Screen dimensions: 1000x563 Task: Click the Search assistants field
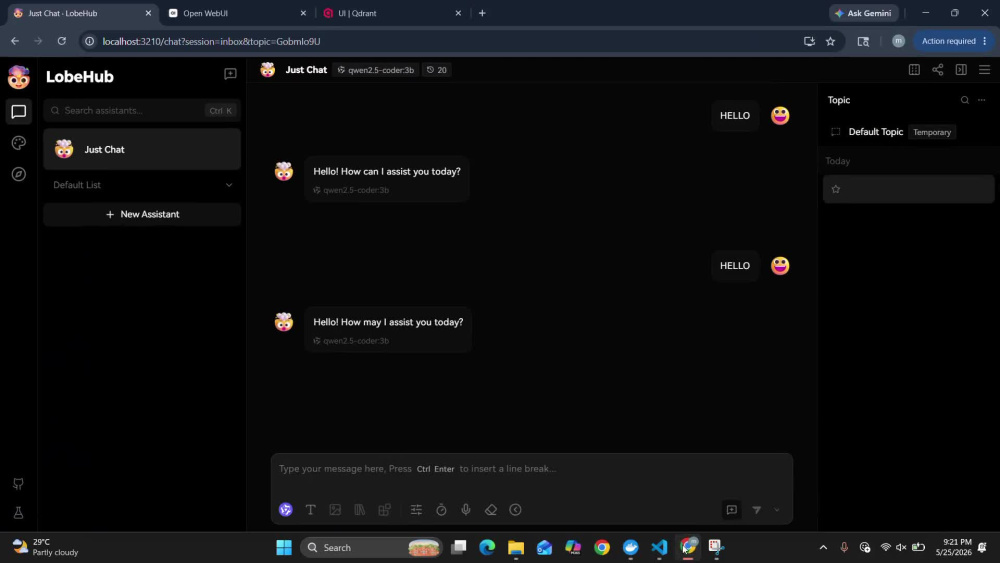(142, 110)
